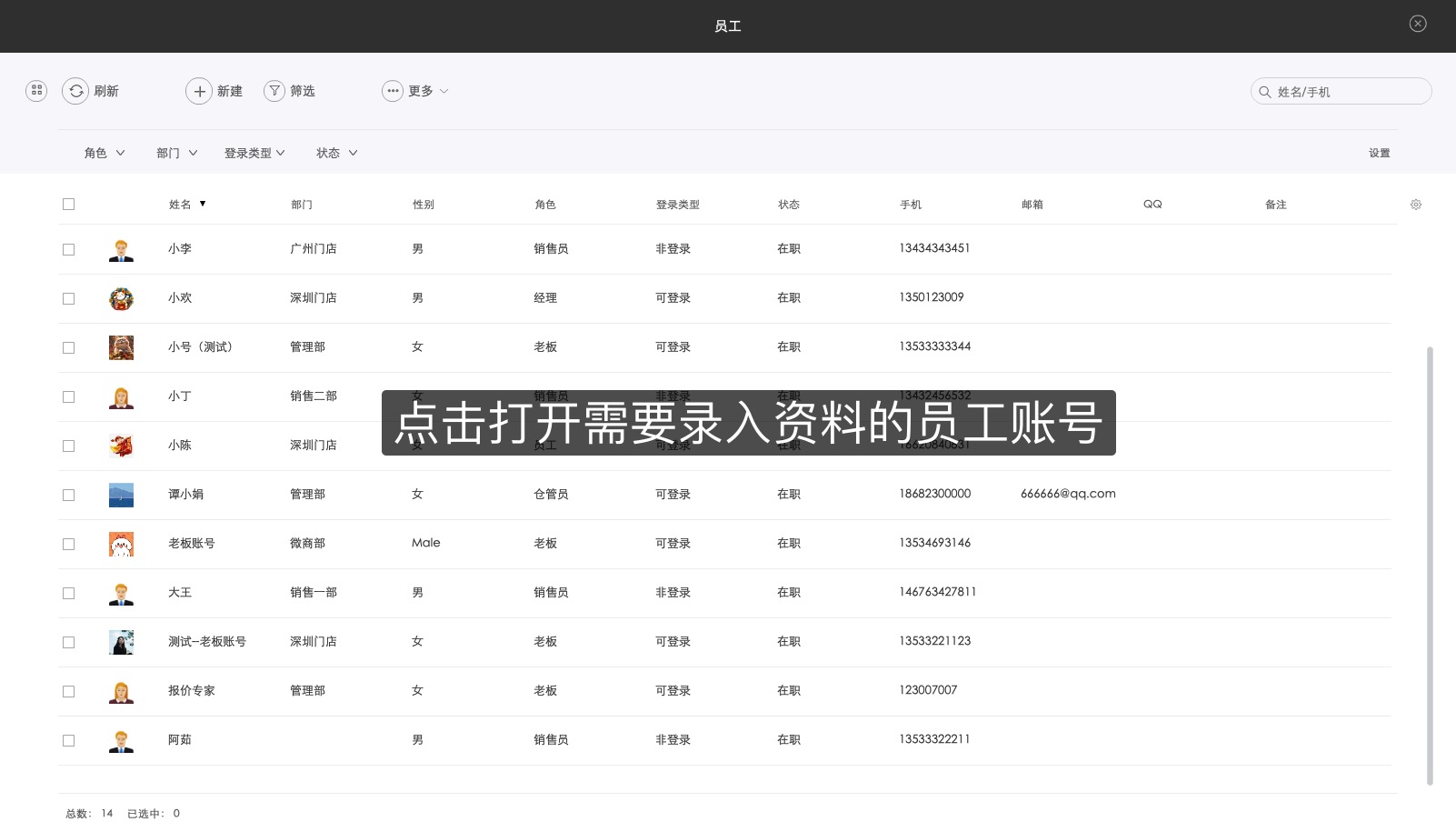Toggle the select-all checkbox in header
Screen dimensions: 1456x832
[68, 204]
